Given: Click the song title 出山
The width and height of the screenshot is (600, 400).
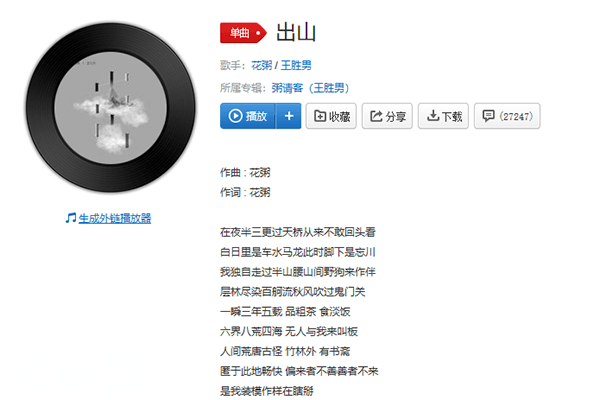Looking at the screenshot, I should [296, 32].
